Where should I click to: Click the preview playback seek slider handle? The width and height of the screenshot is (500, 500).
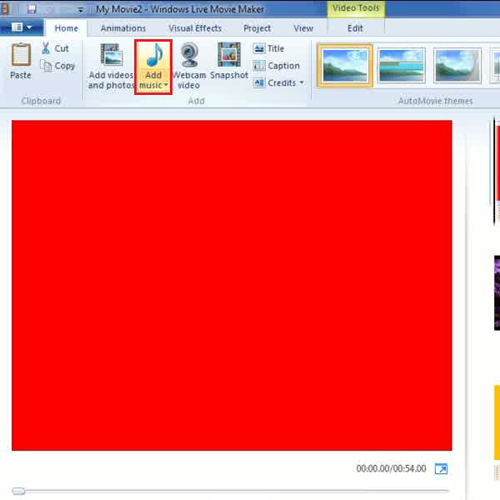coord(18,491)
